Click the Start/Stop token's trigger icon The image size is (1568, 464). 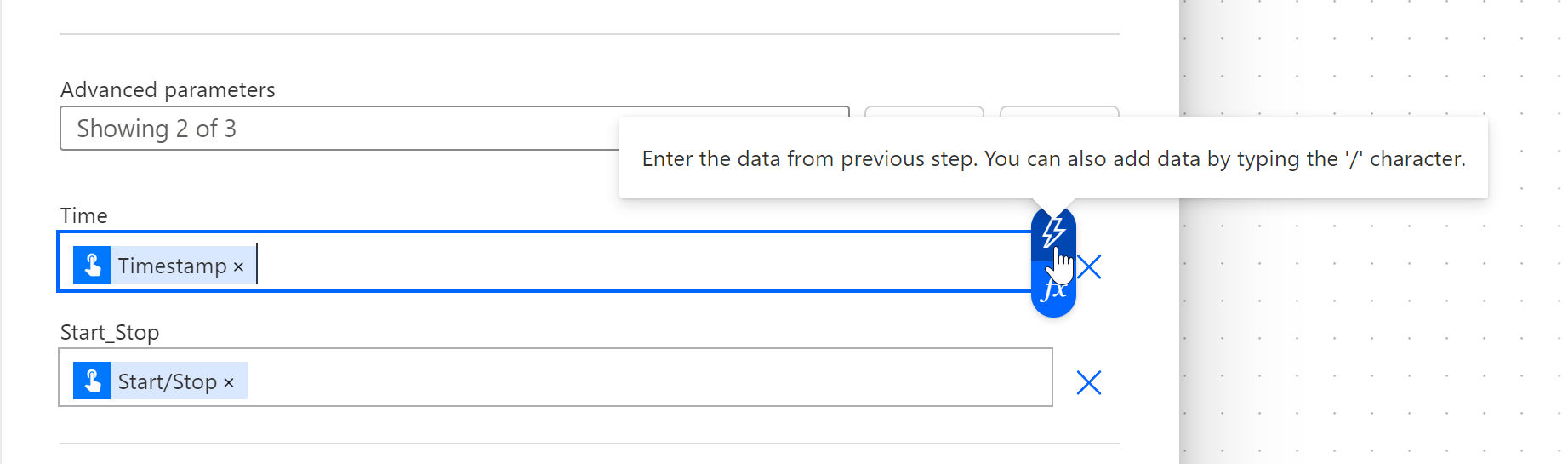click(x=92, y=381)
